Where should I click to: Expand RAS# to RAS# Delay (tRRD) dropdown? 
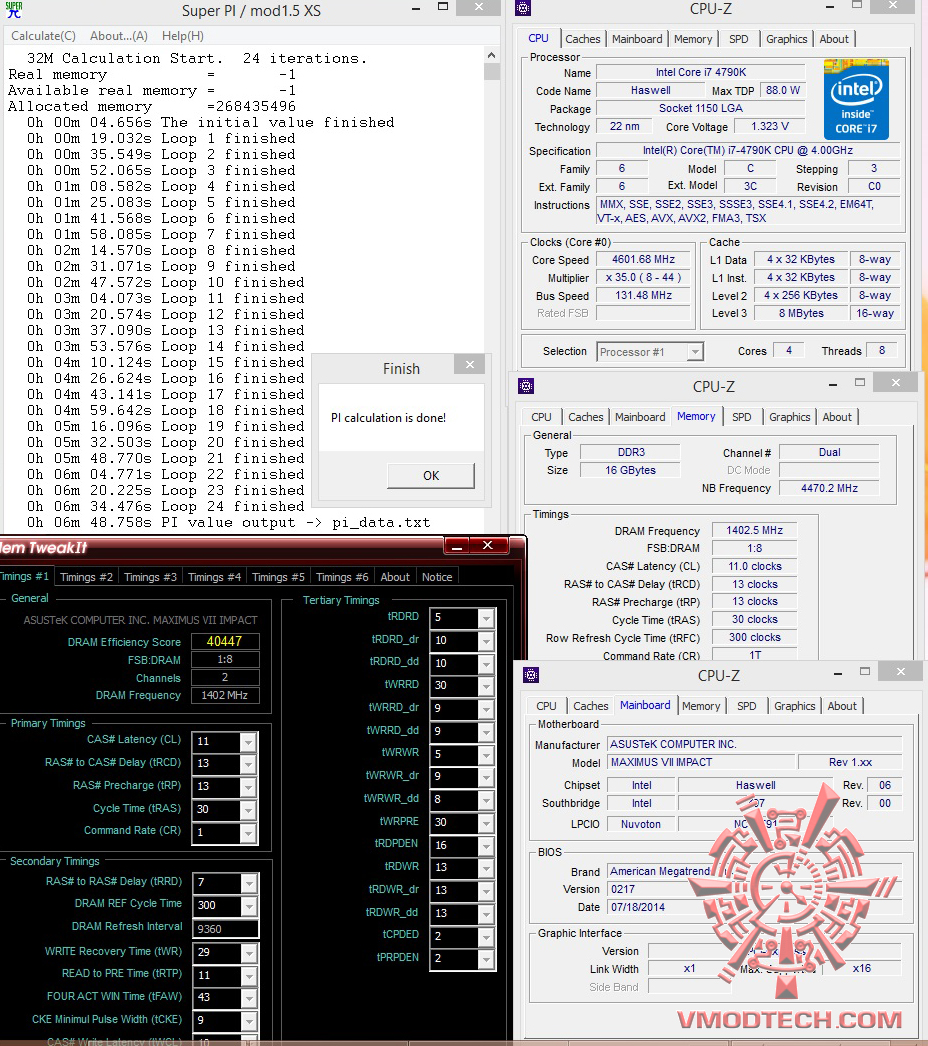pyautogui.click(x=249, y=883)
